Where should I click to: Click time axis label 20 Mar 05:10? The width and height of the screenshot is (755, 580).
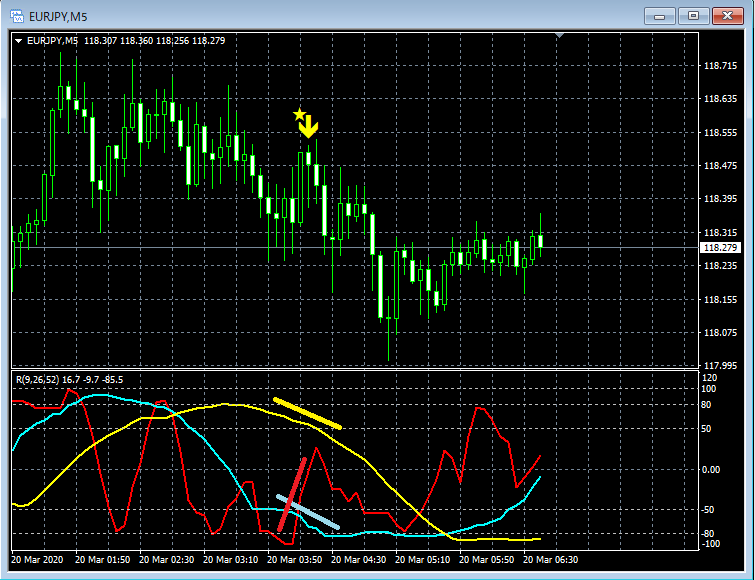pos(423,560)
